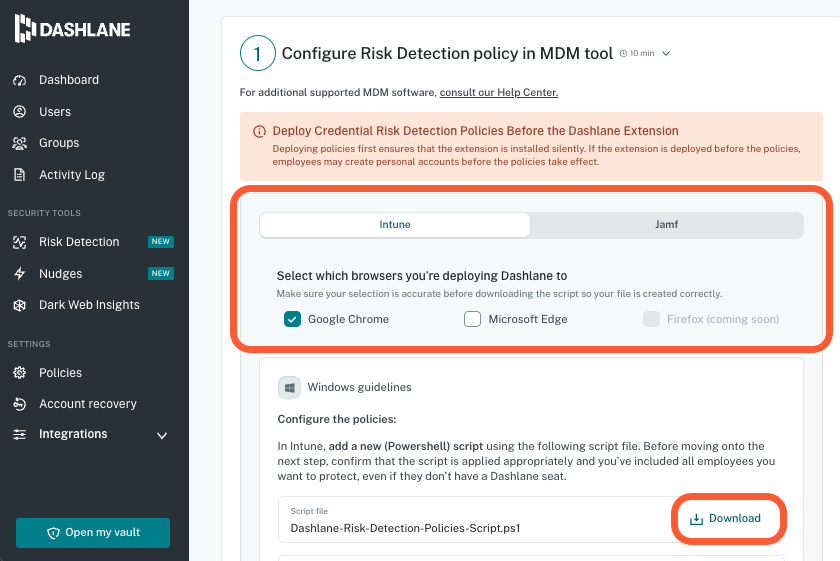Viewport: 840px width, 561px height.
Task: Click the Dashlane-Risk-Detection-Policies-Script.ps1 file name
Action: tap(405, 528)
